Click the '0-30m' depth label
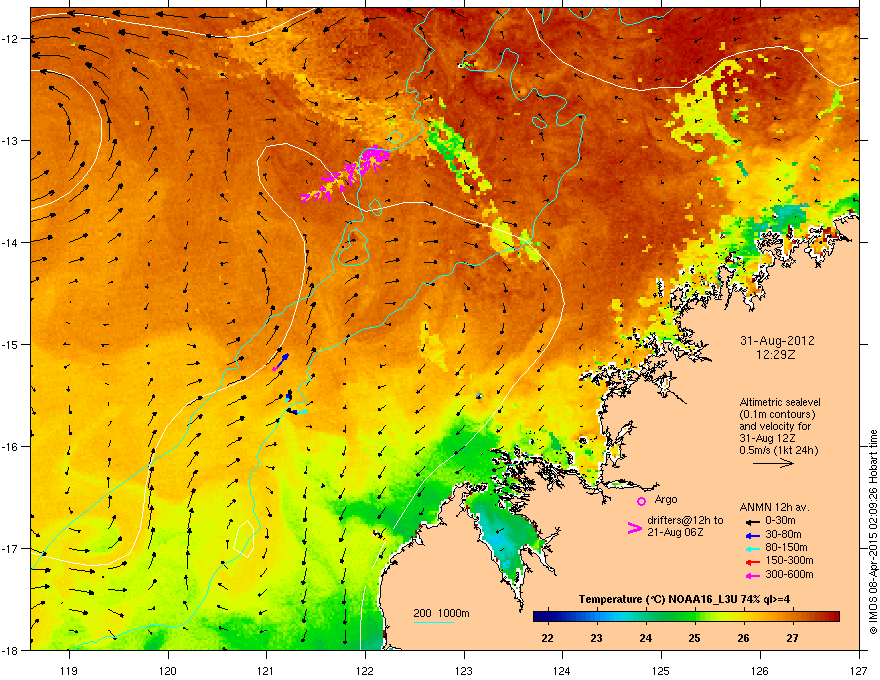 pyautogui.click(x=780, y=521)
